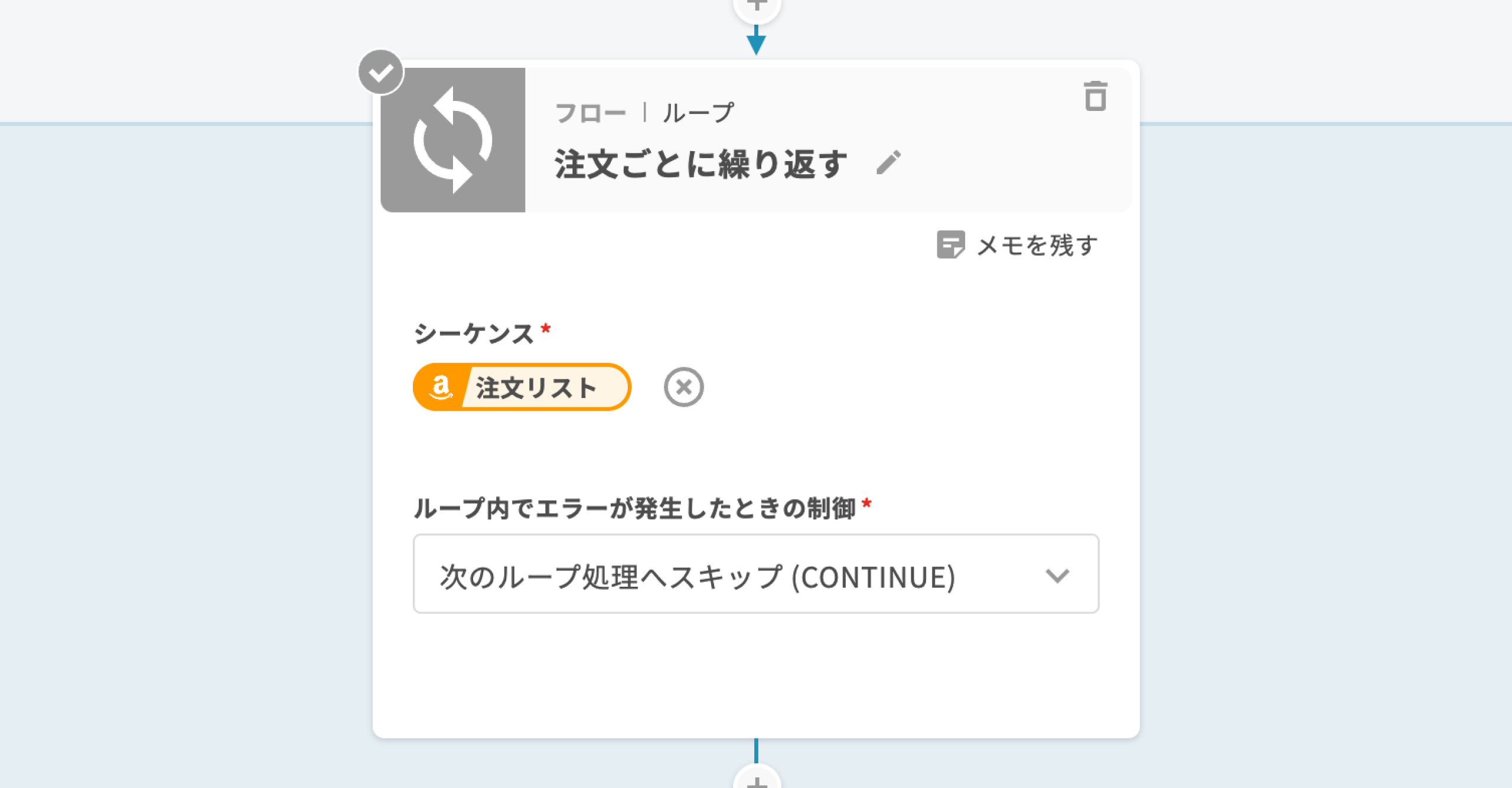This screenshot has width=1512, height=788.
Task: Click the blue connector line below the card
Action: tap(756, 750)
